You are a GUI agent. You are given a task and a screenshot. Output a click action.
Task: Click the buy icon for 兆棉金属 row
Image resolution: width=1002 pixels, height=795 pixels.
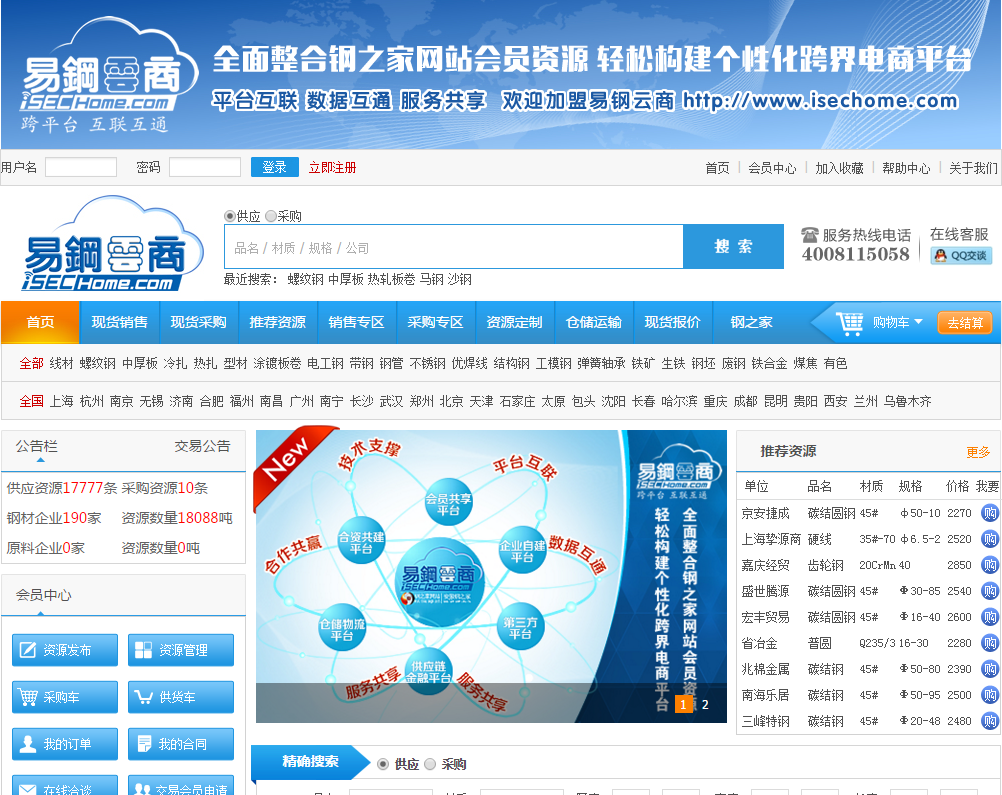point(989,669)
